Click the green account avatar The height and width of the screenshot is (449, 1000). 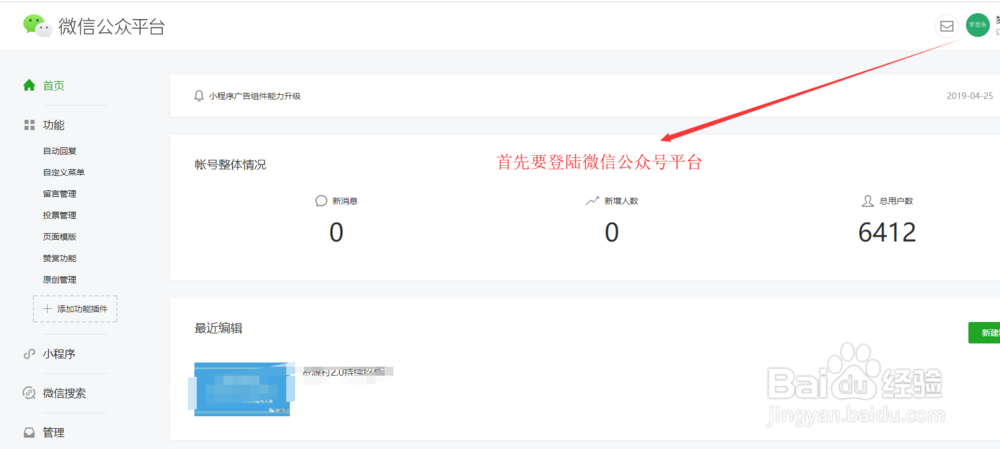(978, 26)
